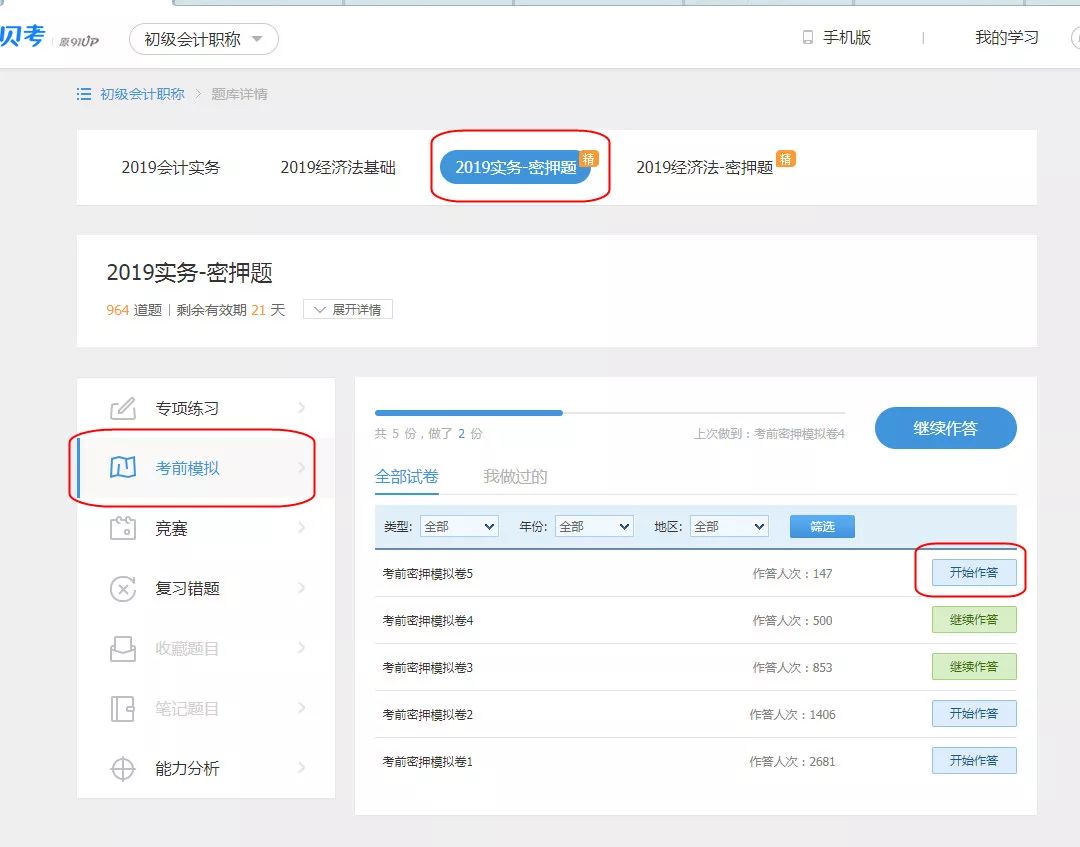This screenshot has height=847, width=1080.
Task: Click the 竞赛 calendar icon
Action: tap(123, 528)
